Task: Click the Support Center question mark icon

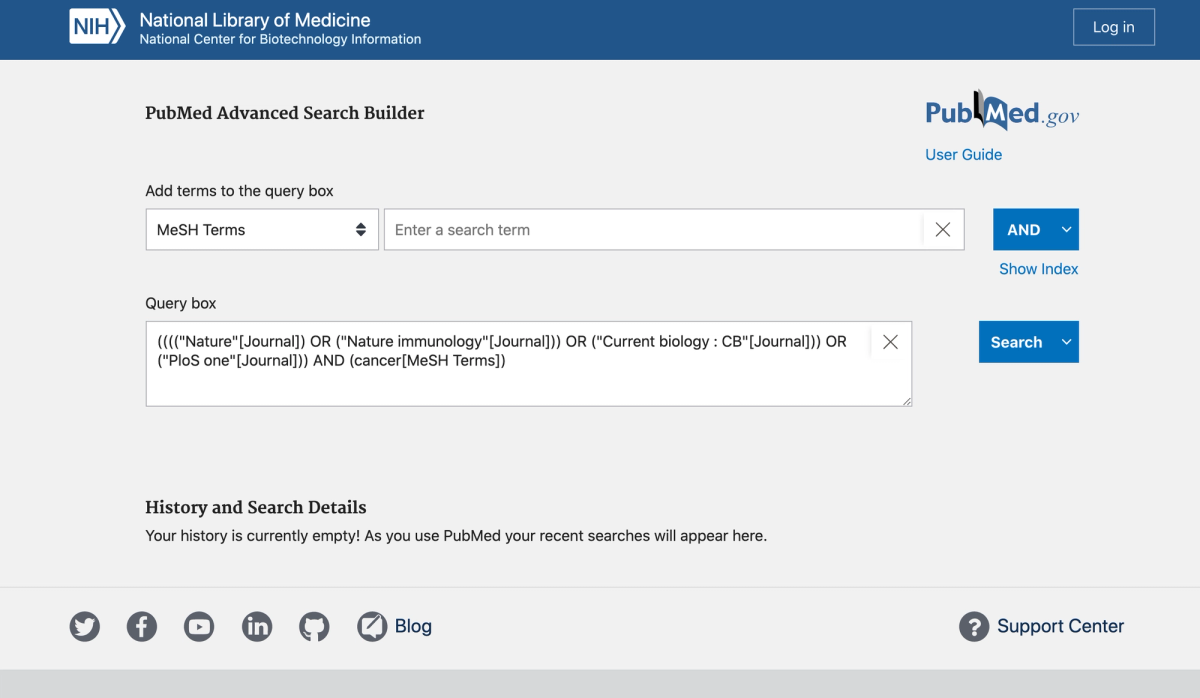Action: (974, 627)
